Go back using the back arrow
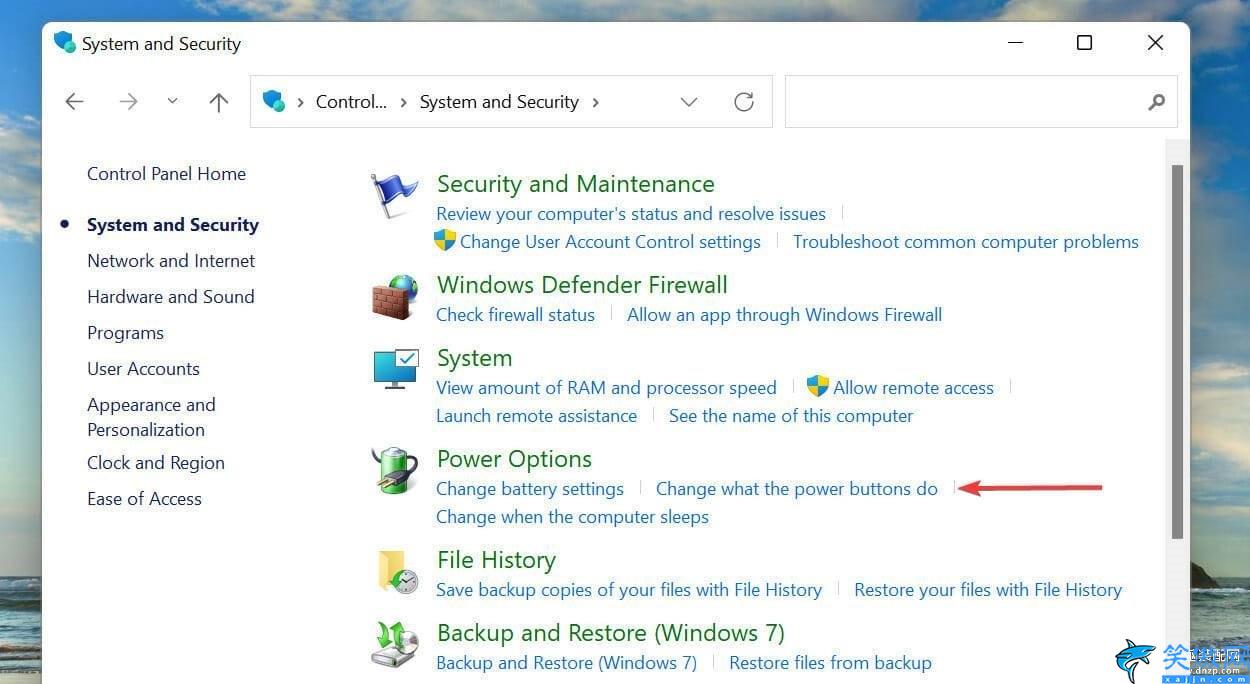Image resolution: width=1250 pixels, height=684 pixels. click(x=74, y=101)
